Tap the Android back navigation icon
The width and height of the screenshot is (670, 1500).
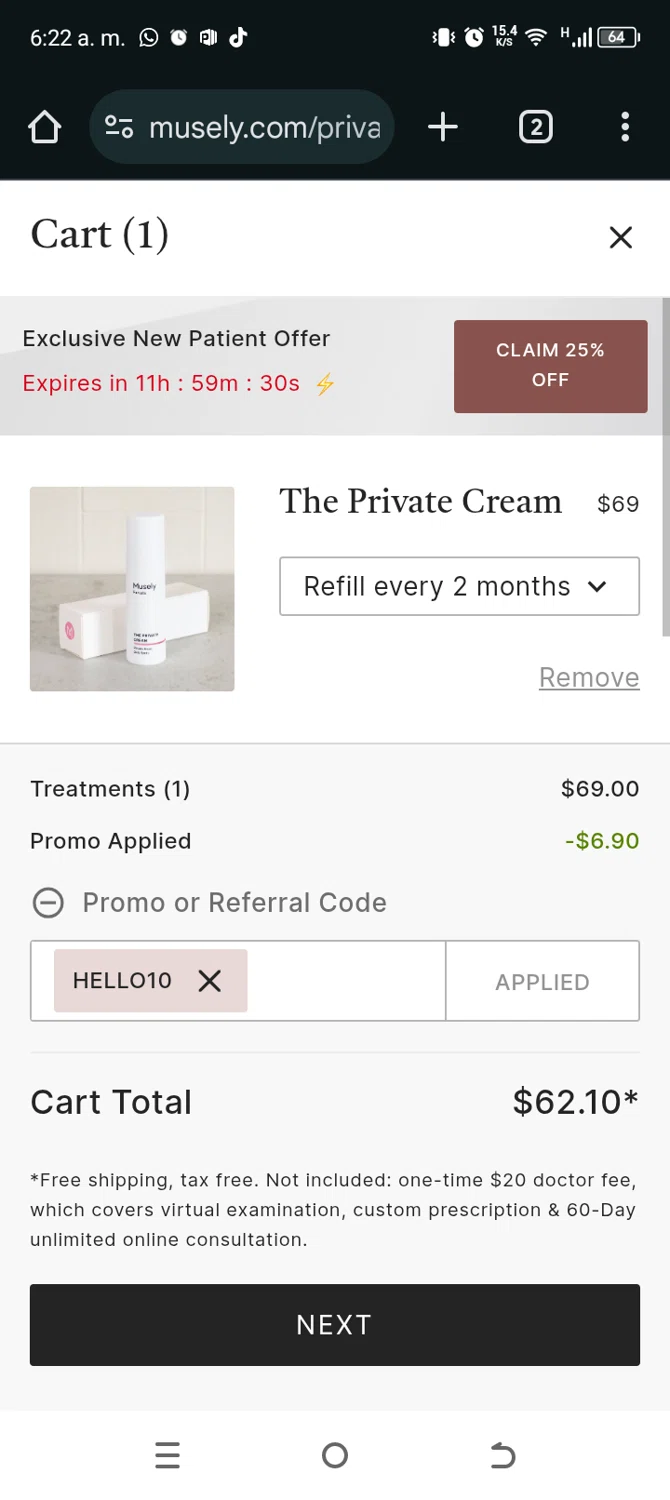pos(502,1455)
